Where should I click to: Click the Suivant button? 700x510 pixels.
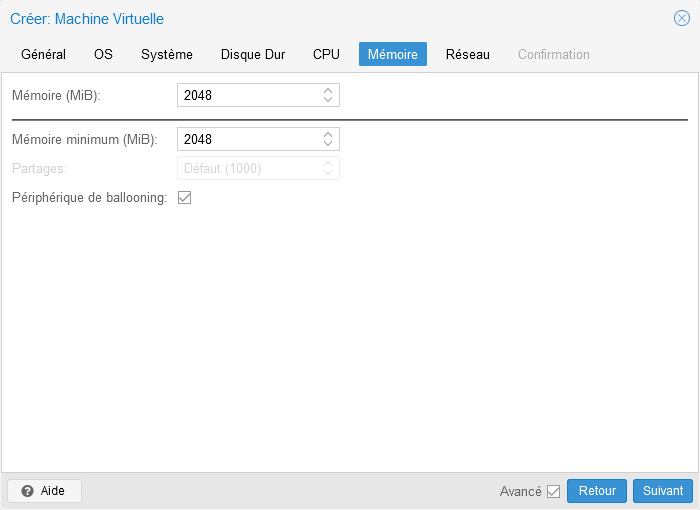(663, 491)
